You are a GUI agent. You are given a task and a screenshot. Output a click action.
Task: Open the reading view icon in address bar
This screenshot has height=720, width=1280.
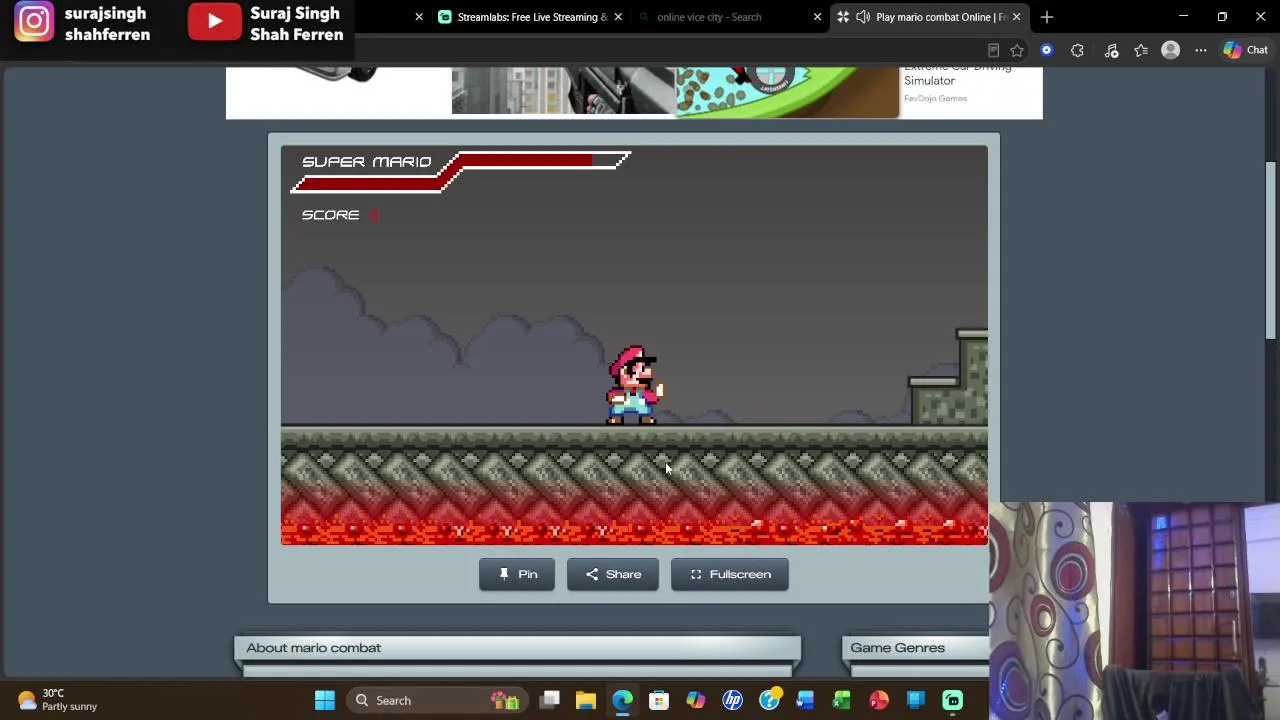pos(993,50)
